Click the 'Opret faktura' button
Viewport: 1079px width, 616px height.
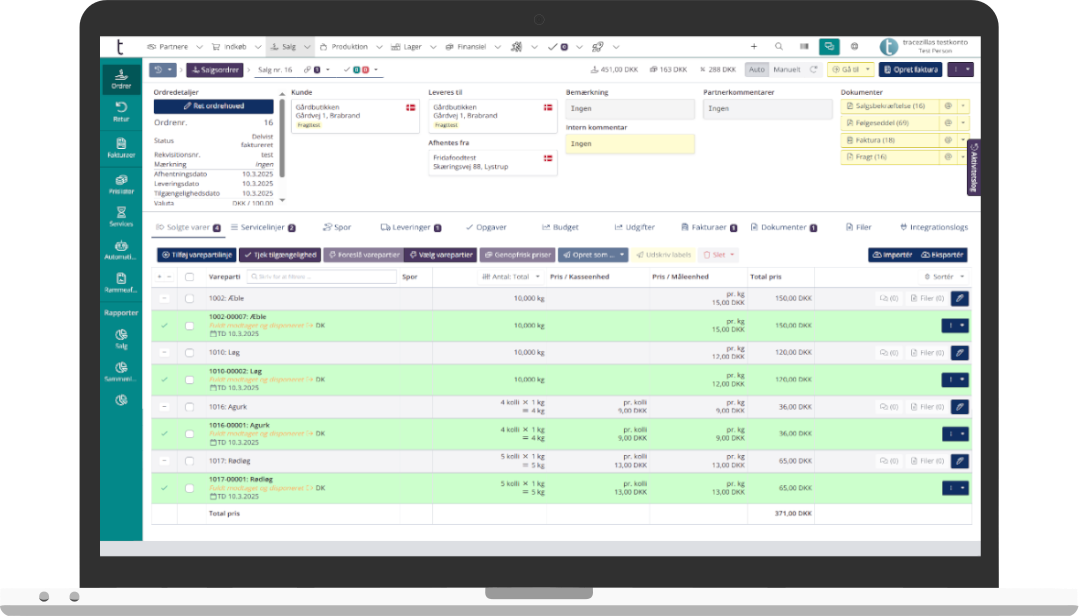(x=909, y=70)
